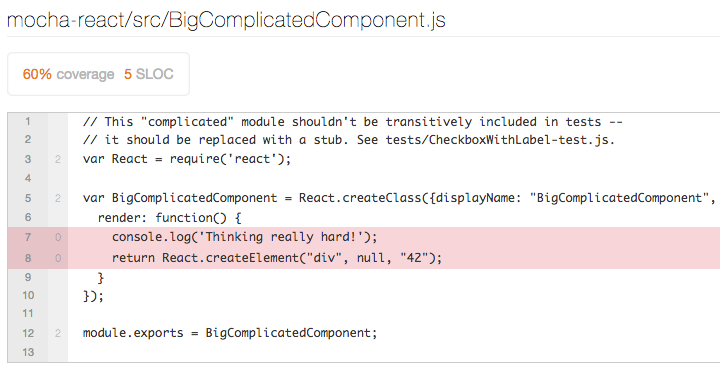
Task: Click hit count 2 beside line 5
Action: tap(58, 198)
